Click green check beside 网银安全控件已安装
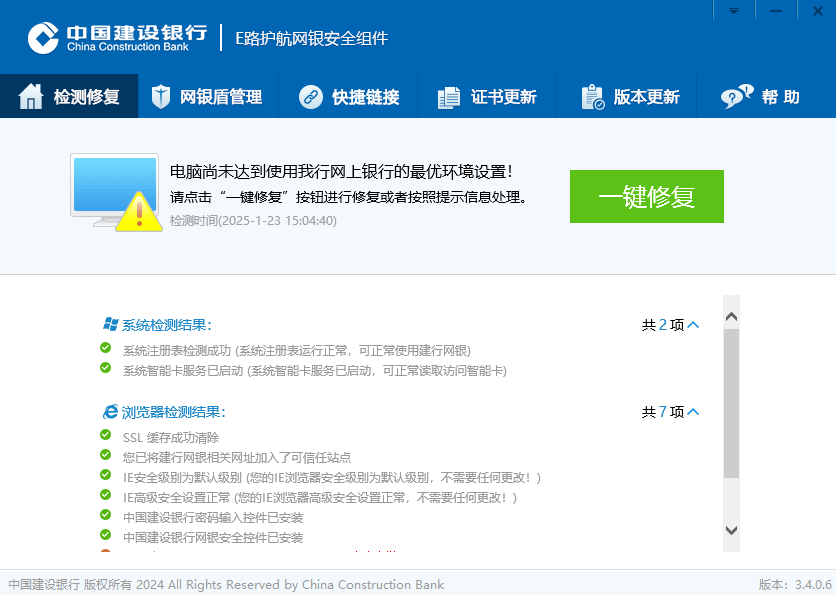 [x=106, y=534]
